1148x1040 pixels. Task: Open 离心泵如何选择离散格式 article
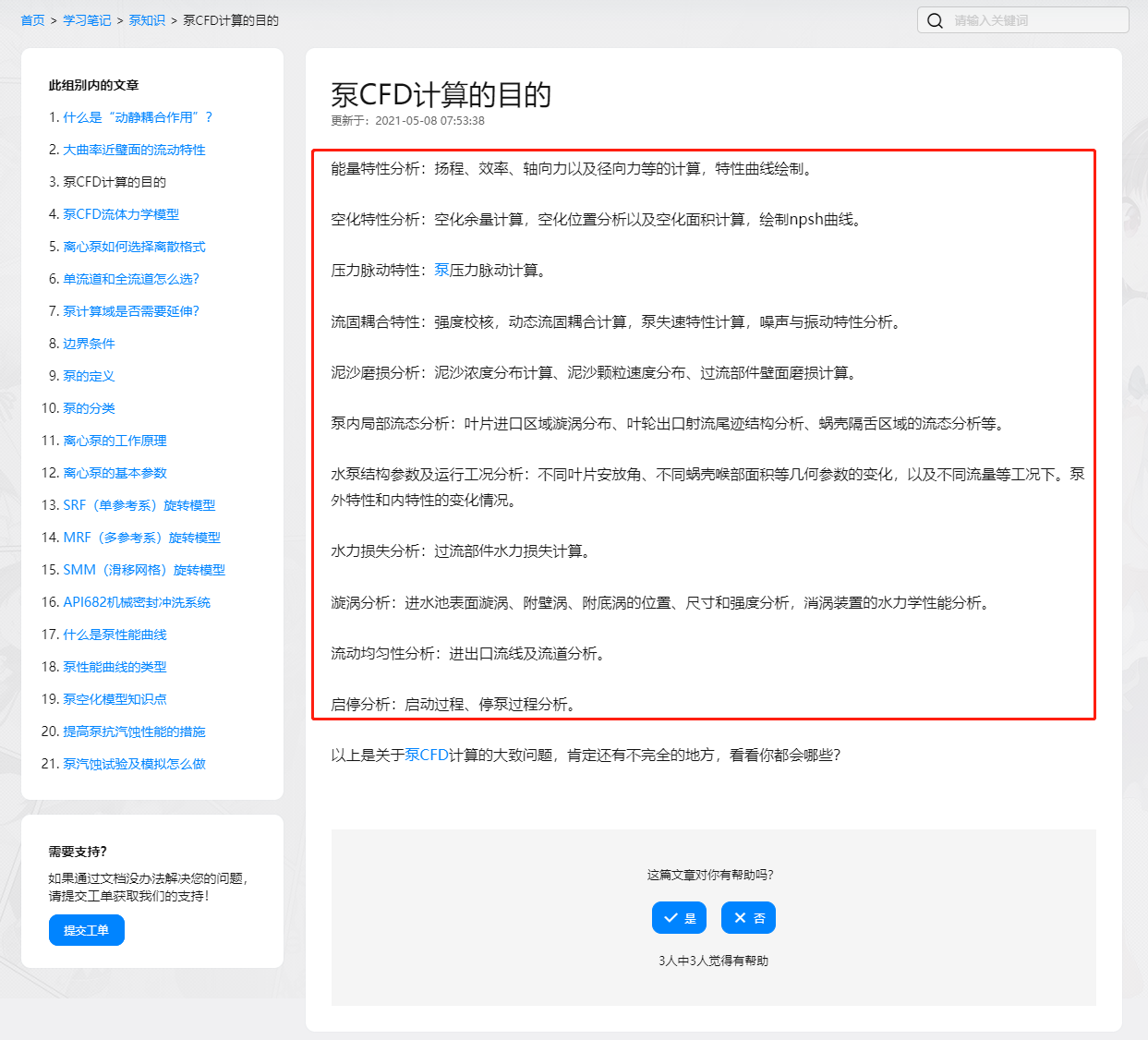pyautogui.click(x=134, y=247)
